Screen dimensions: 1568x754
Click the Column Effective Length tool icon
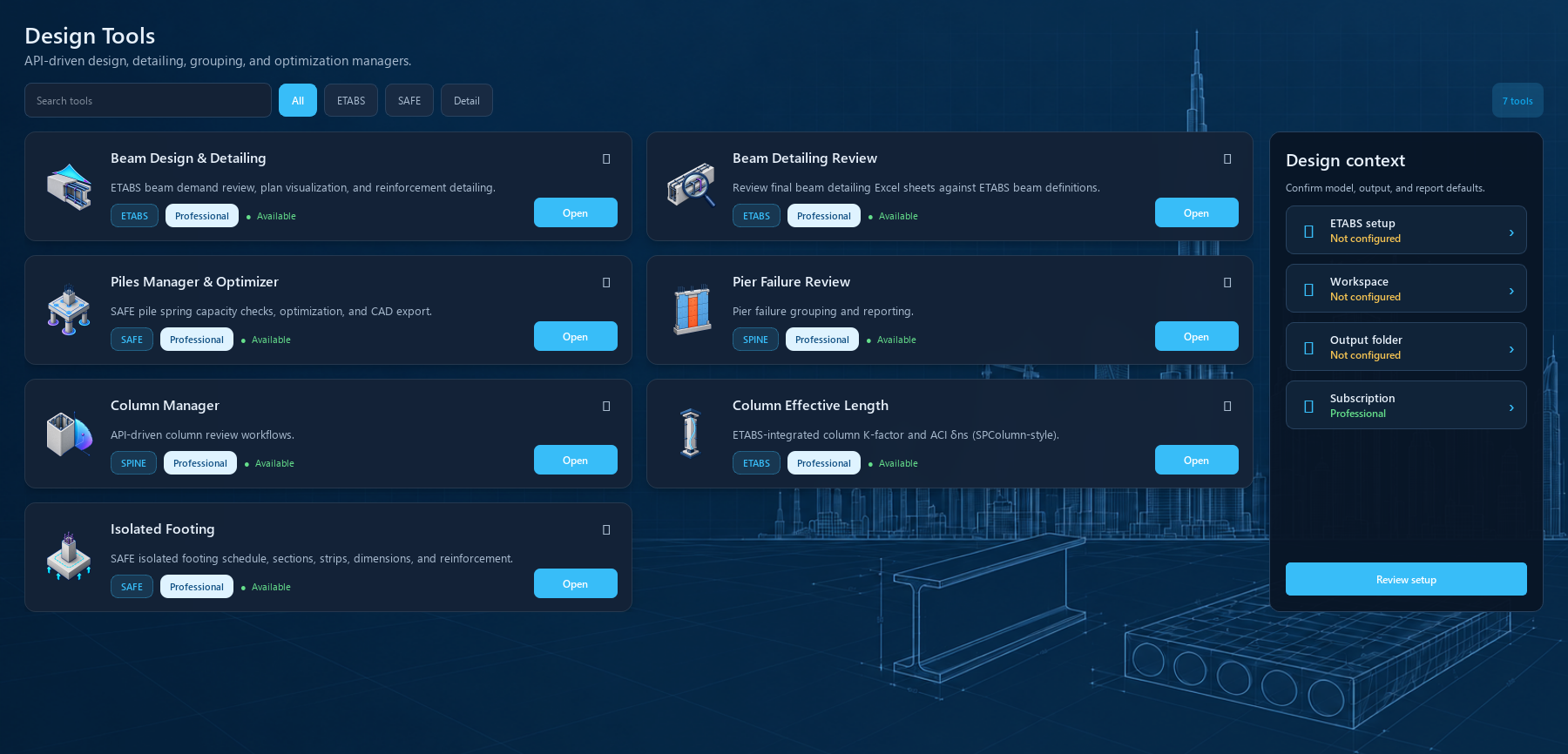pyautogui.click(x=691, y=434)
